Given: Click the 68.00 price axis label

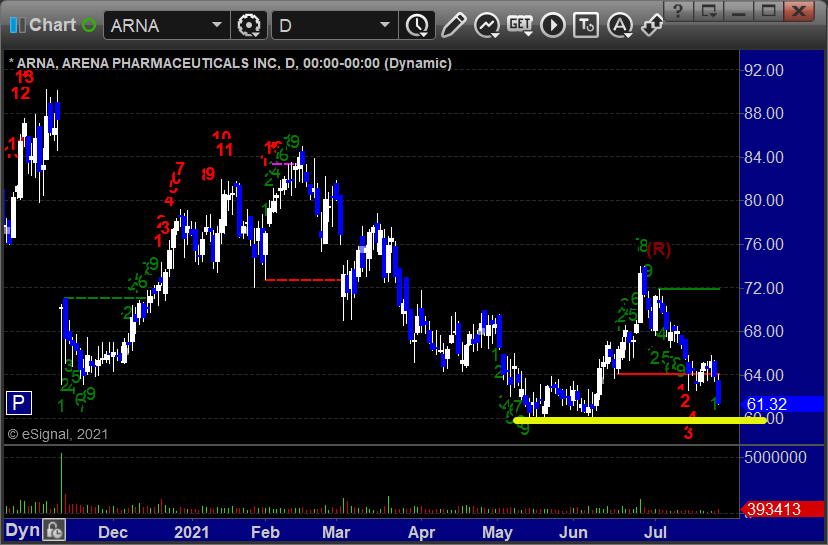Looking at the screenshot, I should [x=764, y=331].
